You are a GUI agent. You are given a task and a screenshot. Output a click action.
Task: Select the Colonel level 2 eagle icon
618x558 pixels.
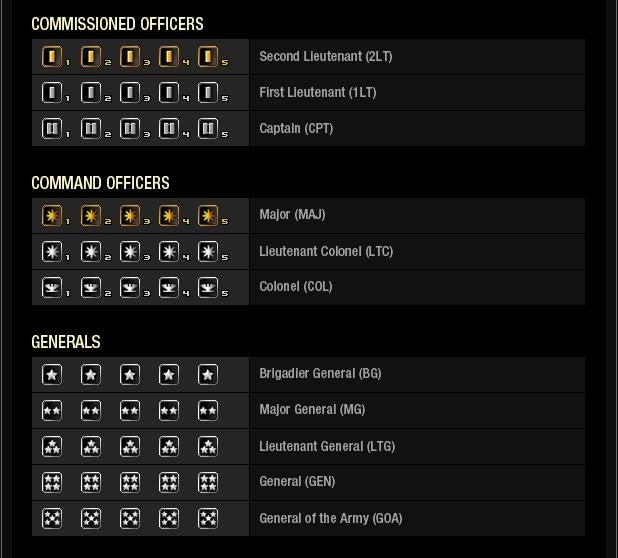click(91, 288)
